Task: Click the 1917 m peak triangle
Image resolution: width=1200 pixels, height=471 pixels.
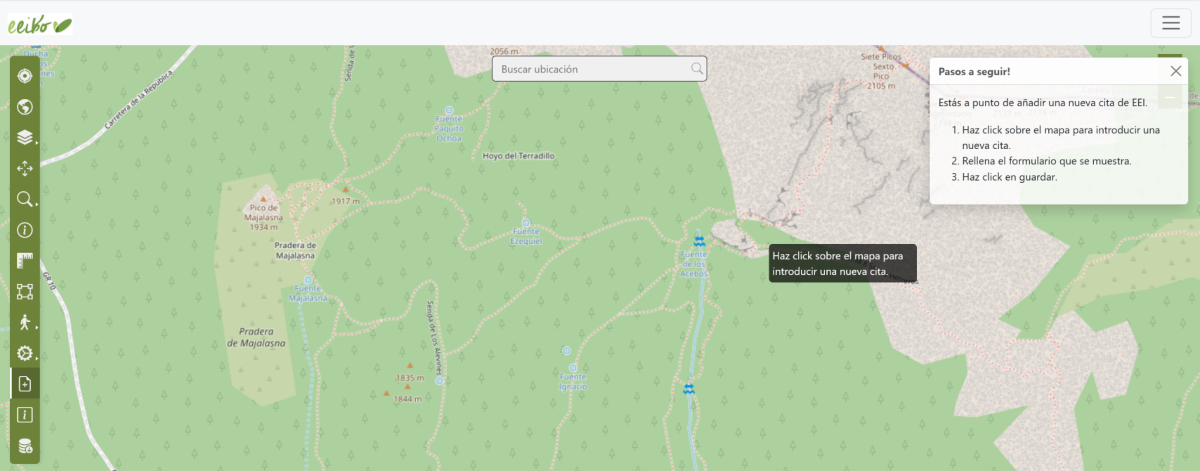Action: point(346,188)
